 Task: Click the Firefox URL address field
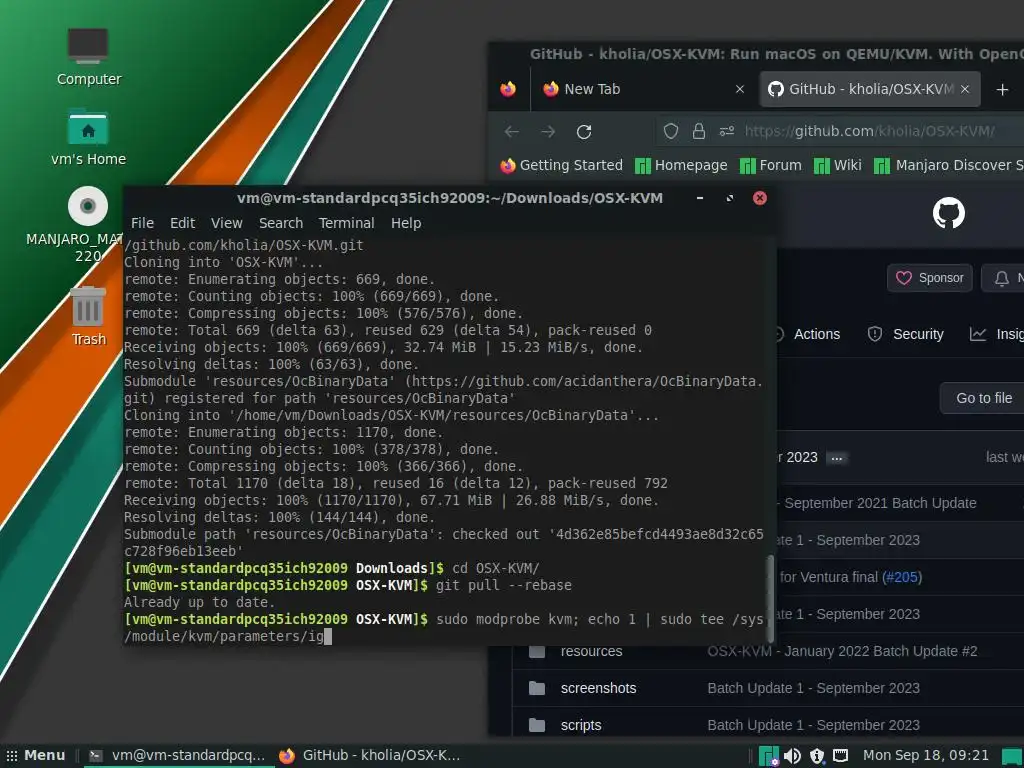pyautogui.click(x=869, y=131)
